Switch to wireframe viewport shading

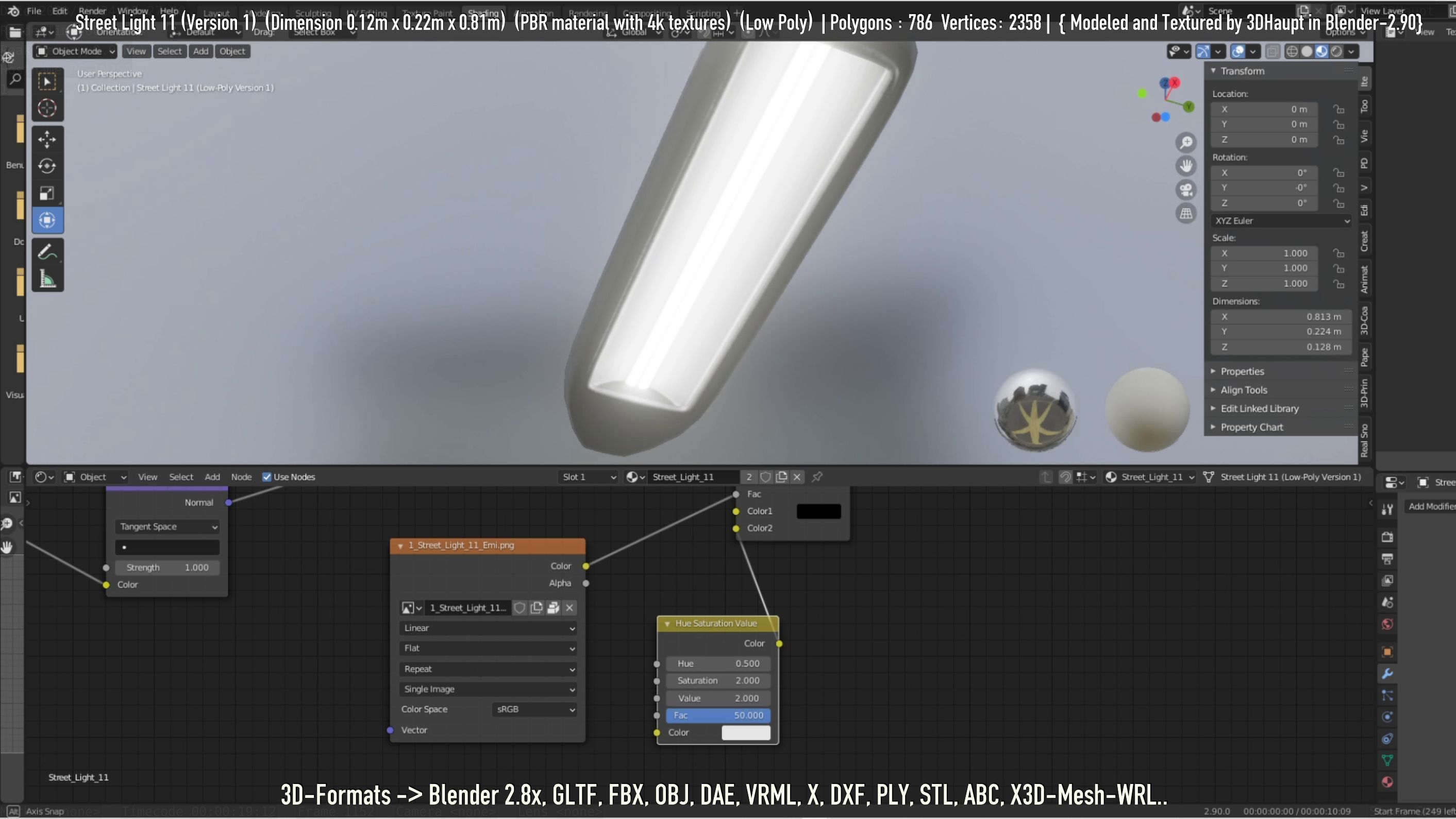pos(1292,52)
